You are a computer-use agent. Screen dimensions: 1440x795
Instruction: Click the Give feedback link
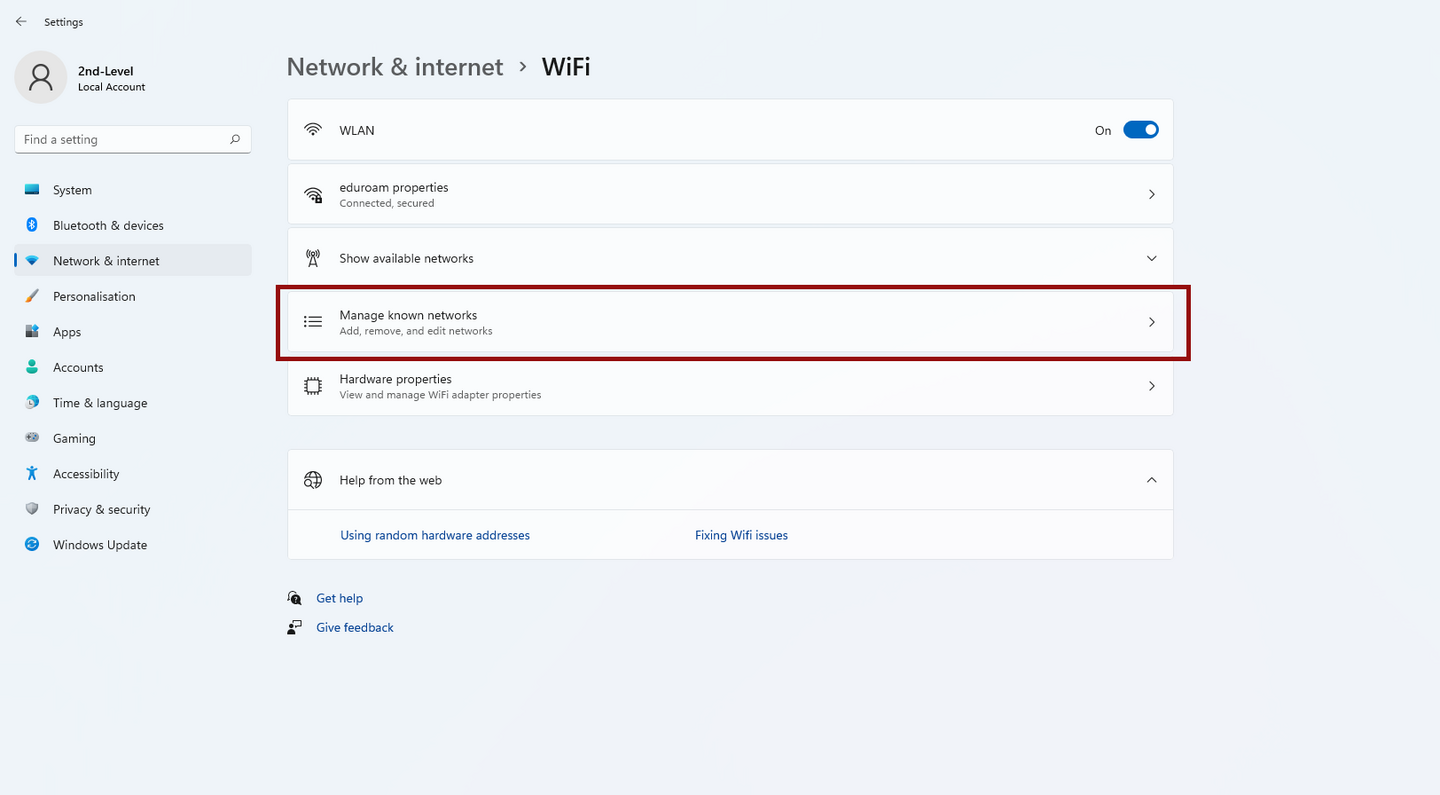point(355,627)
